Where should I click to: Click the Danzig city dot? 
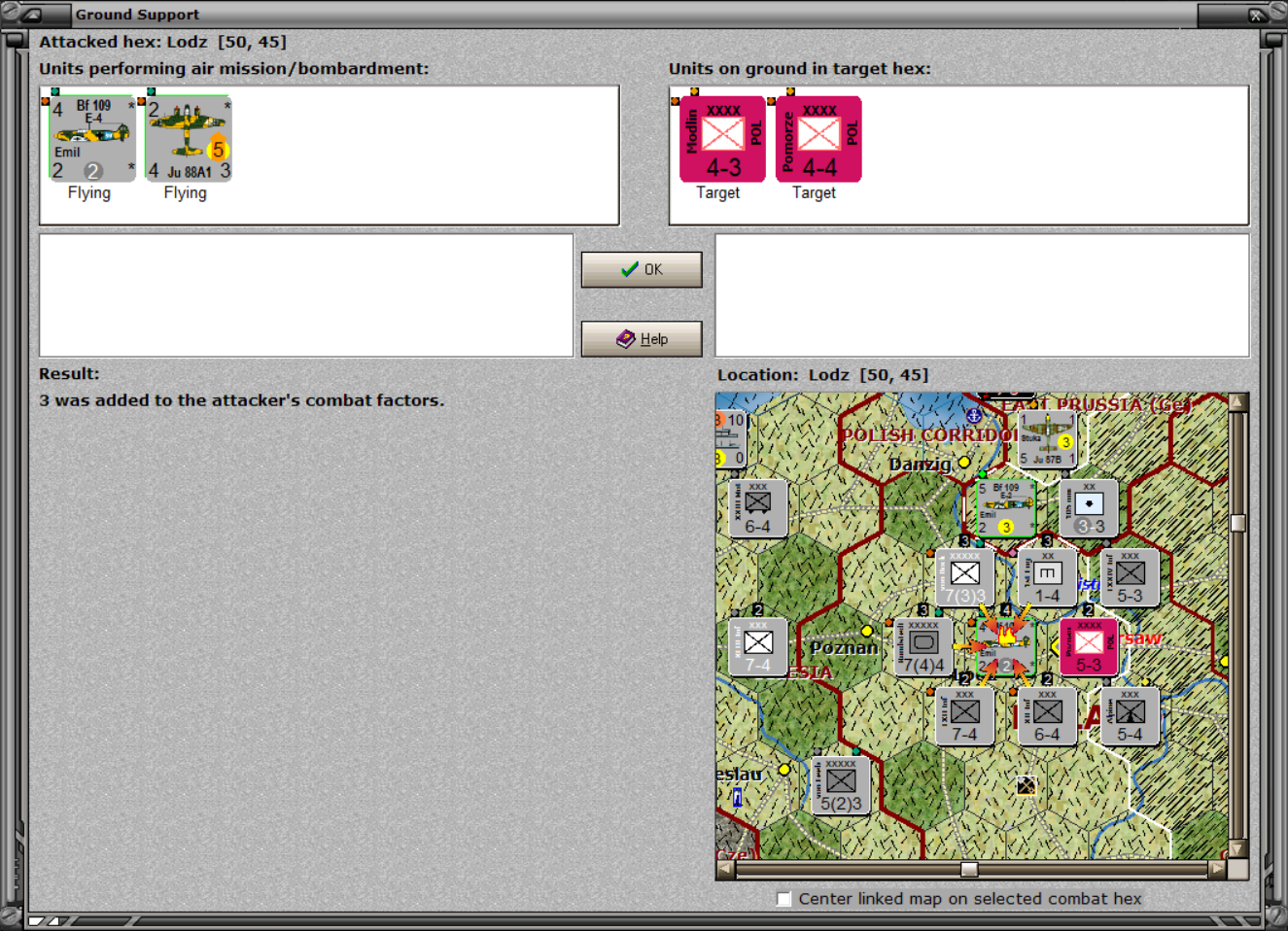[964, 463]
